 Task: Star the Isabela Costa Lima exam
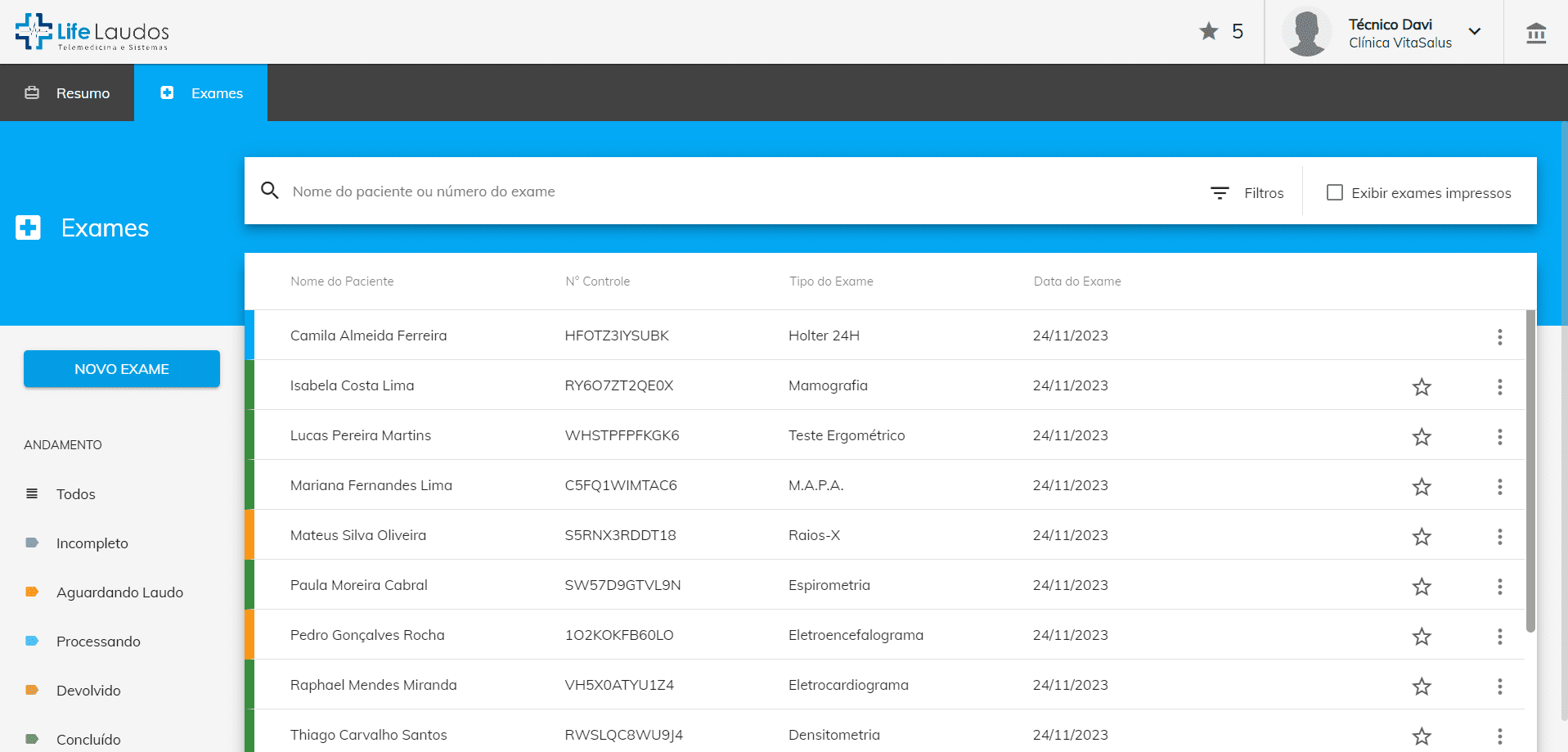tap(1421, 387)
